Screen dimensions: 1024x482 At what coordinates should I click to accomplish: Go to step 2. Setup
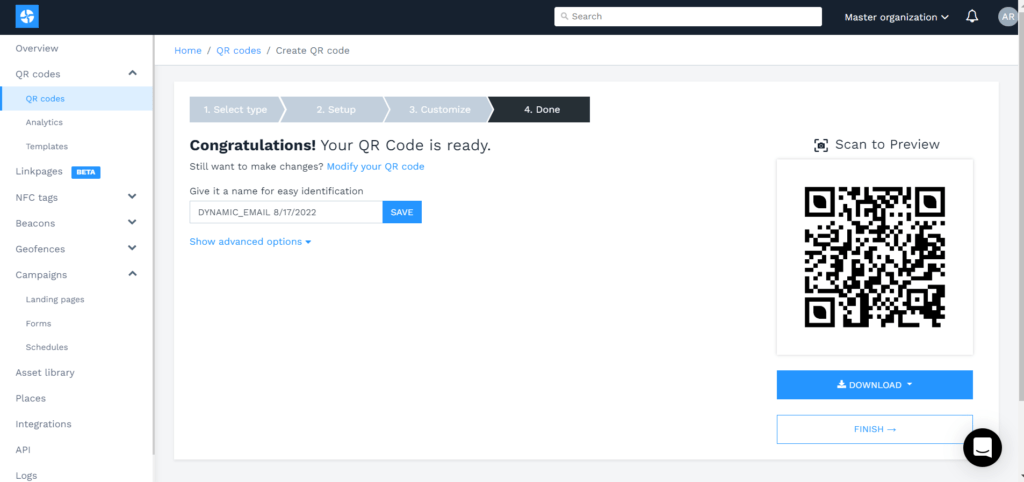(x=336, y=110)
